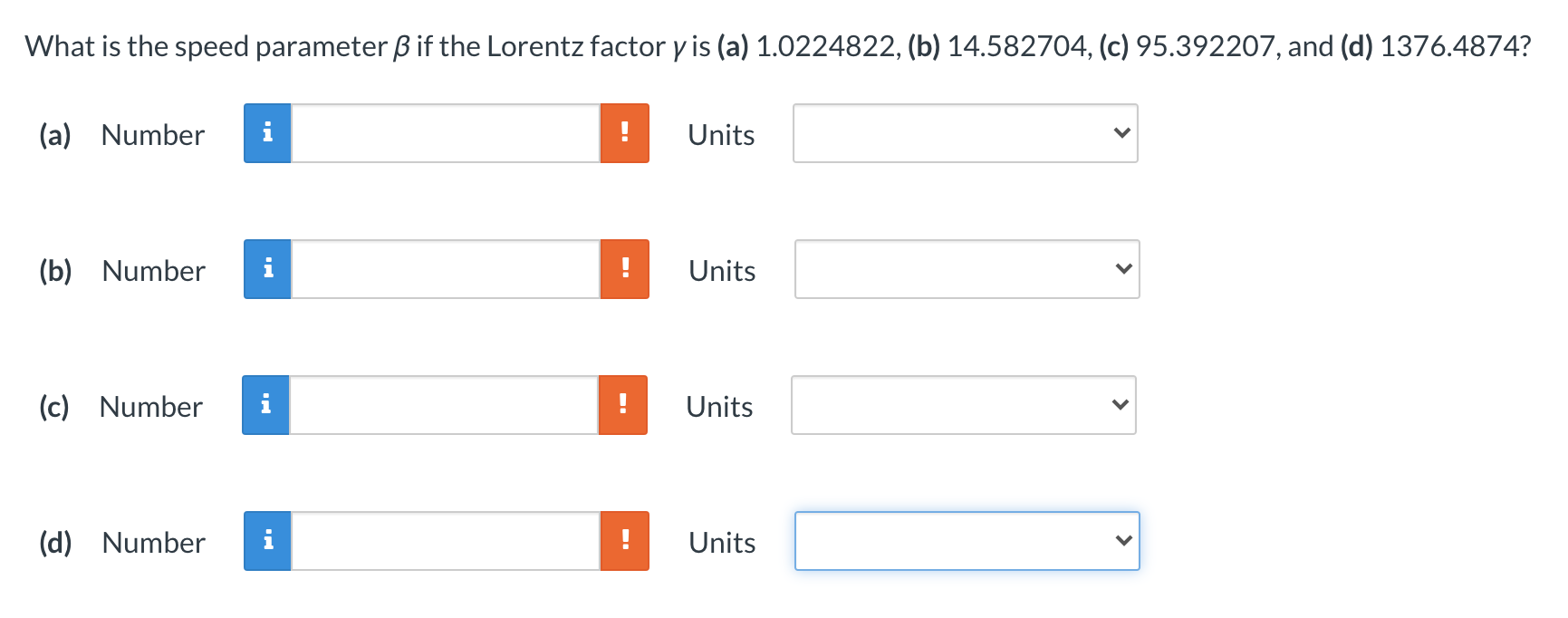Click the orange warning icon for part (a)
Screen dimensions: 1568x618
pos(625,133)
